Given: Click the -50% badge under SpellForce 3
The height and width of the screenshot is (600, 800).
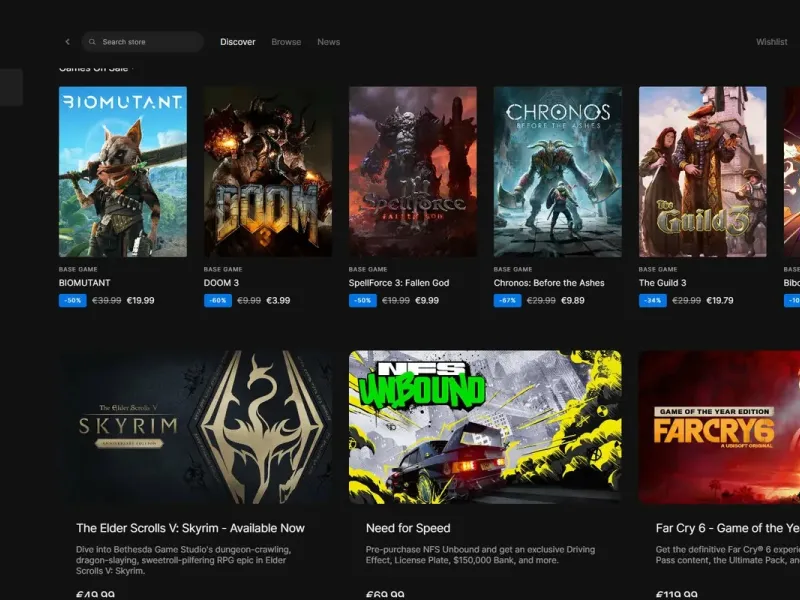Looking at the screenshot, I should [x=363, y=301].
